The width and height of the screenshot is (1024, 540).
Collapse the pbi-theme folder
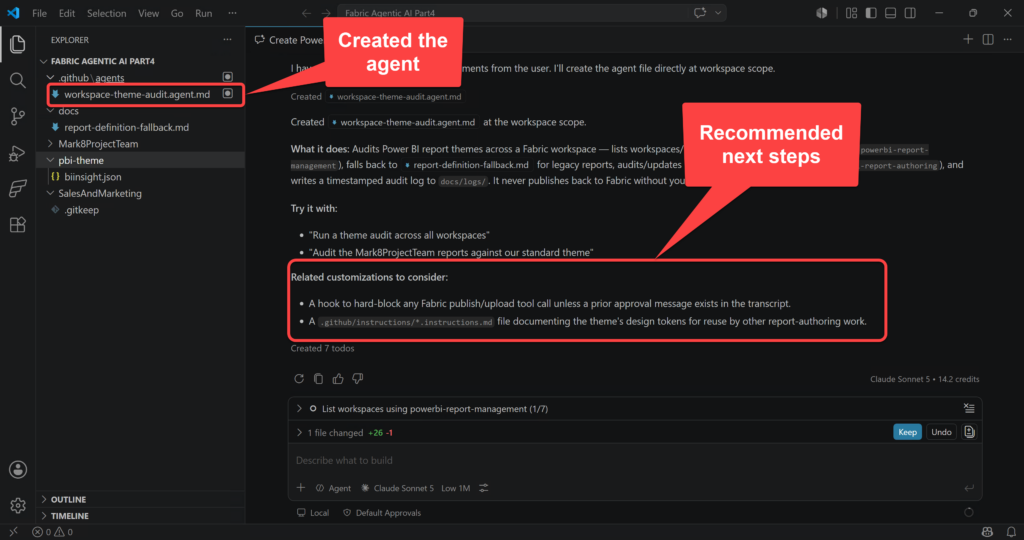(x=50, y=160)
